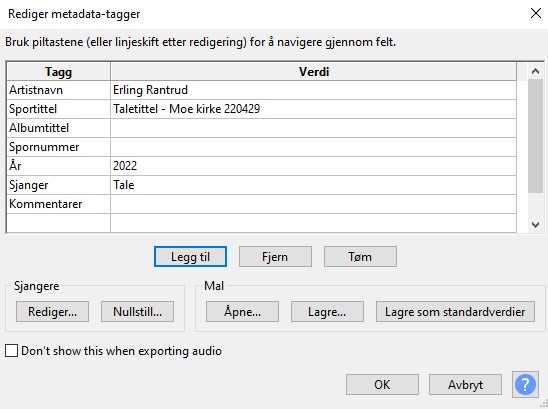
Task: Click the Fjern button
Action: point(275,257)
